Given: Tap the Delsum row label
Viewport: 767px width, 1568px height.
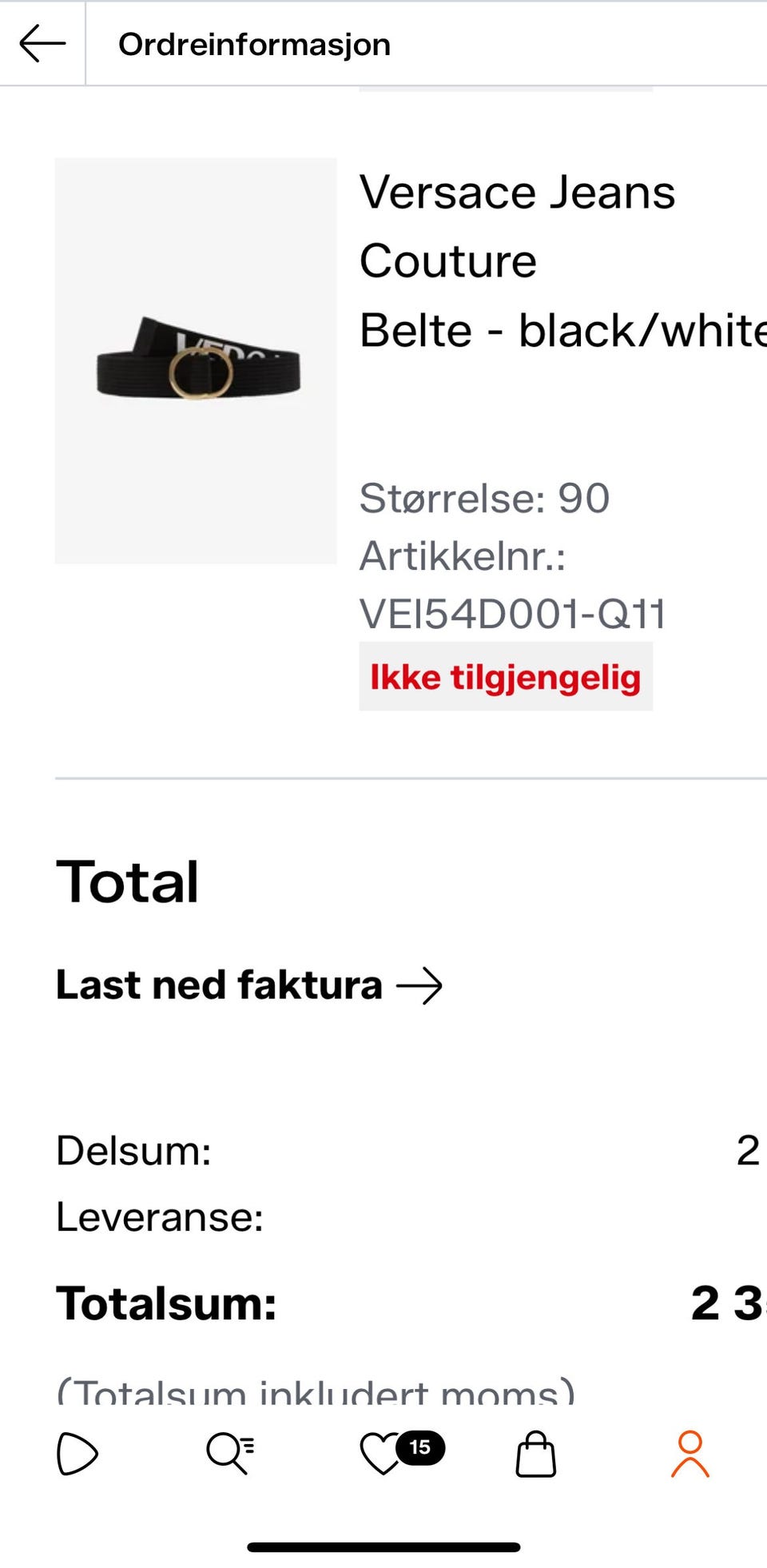Looking at the screenshot, I should 133,1151.
